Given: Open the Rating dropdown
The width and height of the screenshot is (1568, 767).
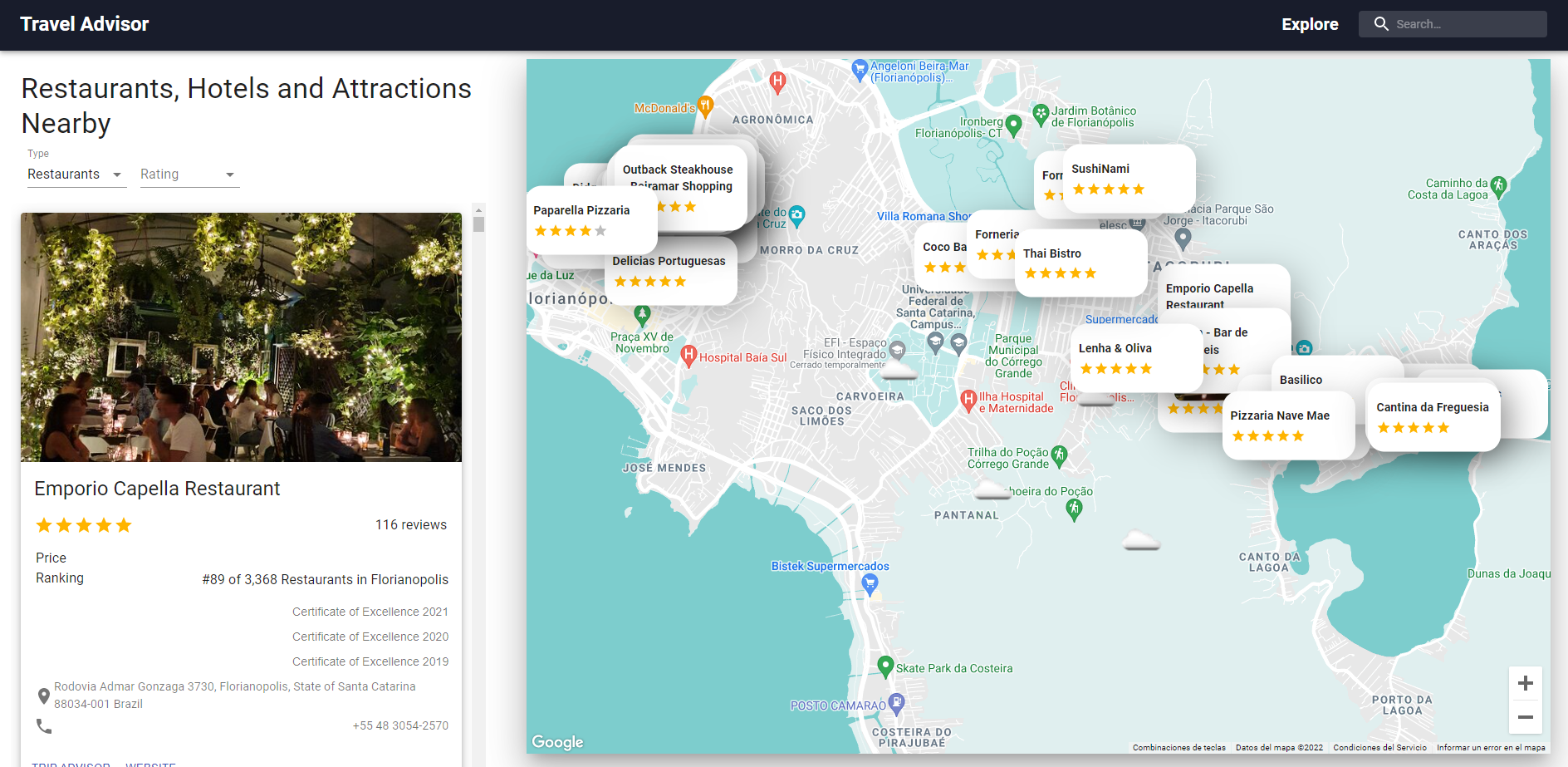Looking at the screenshot, I should pyautogui.click(x=189, y=175).
